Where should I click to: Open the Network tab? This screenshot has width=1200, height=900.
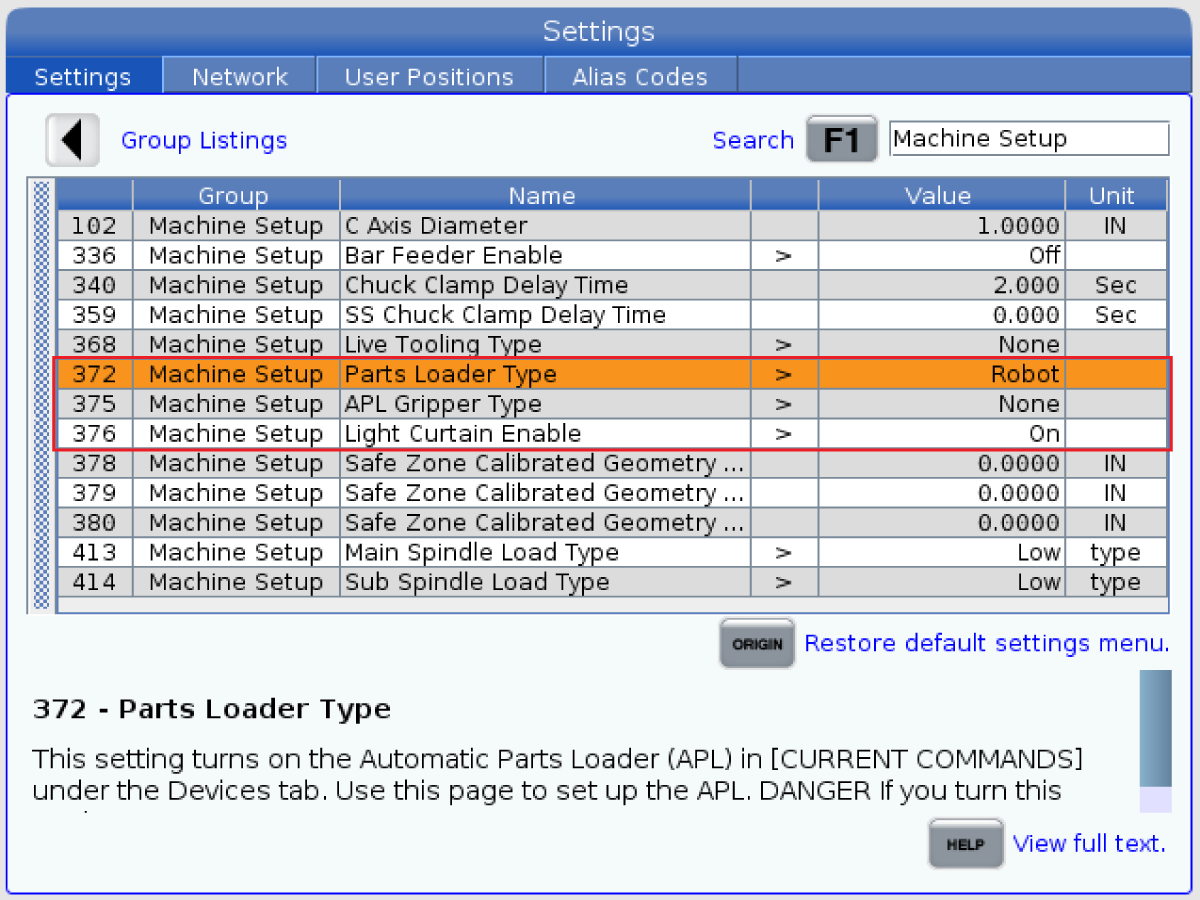click(239, 77)
